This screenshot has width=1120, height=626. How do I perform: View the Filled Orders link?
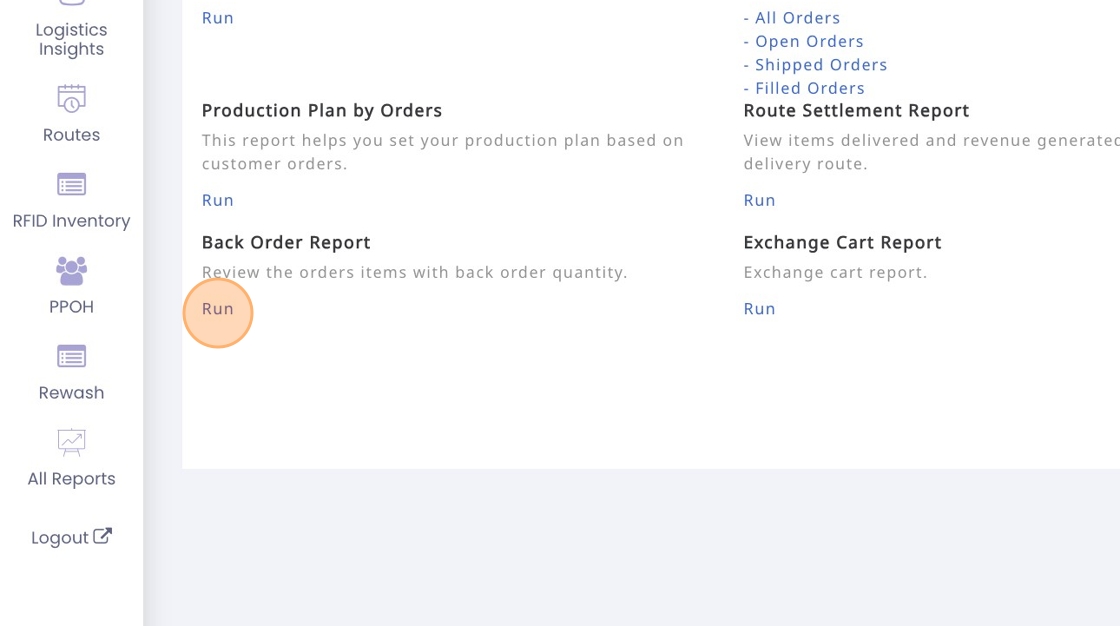click(x=810, y=88)
